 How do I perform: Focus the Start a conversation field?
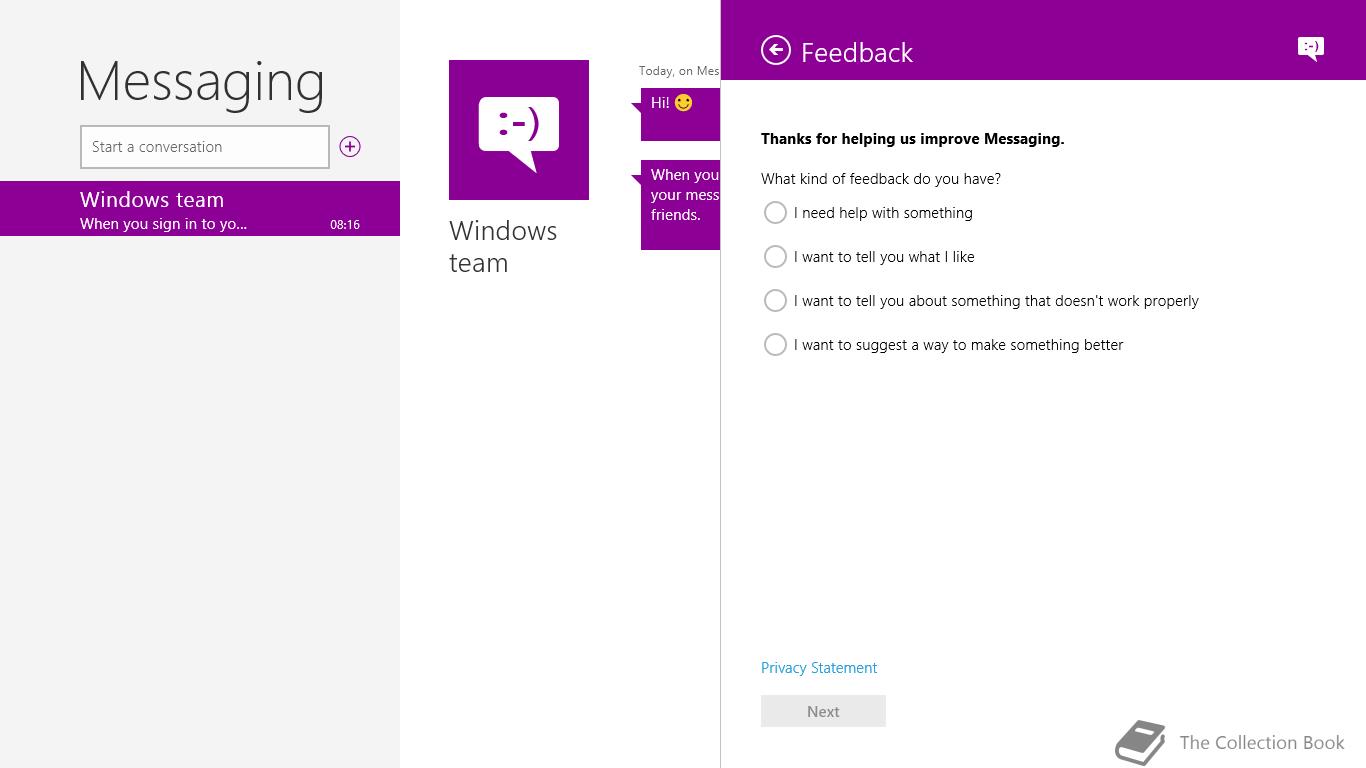(205, 147)
